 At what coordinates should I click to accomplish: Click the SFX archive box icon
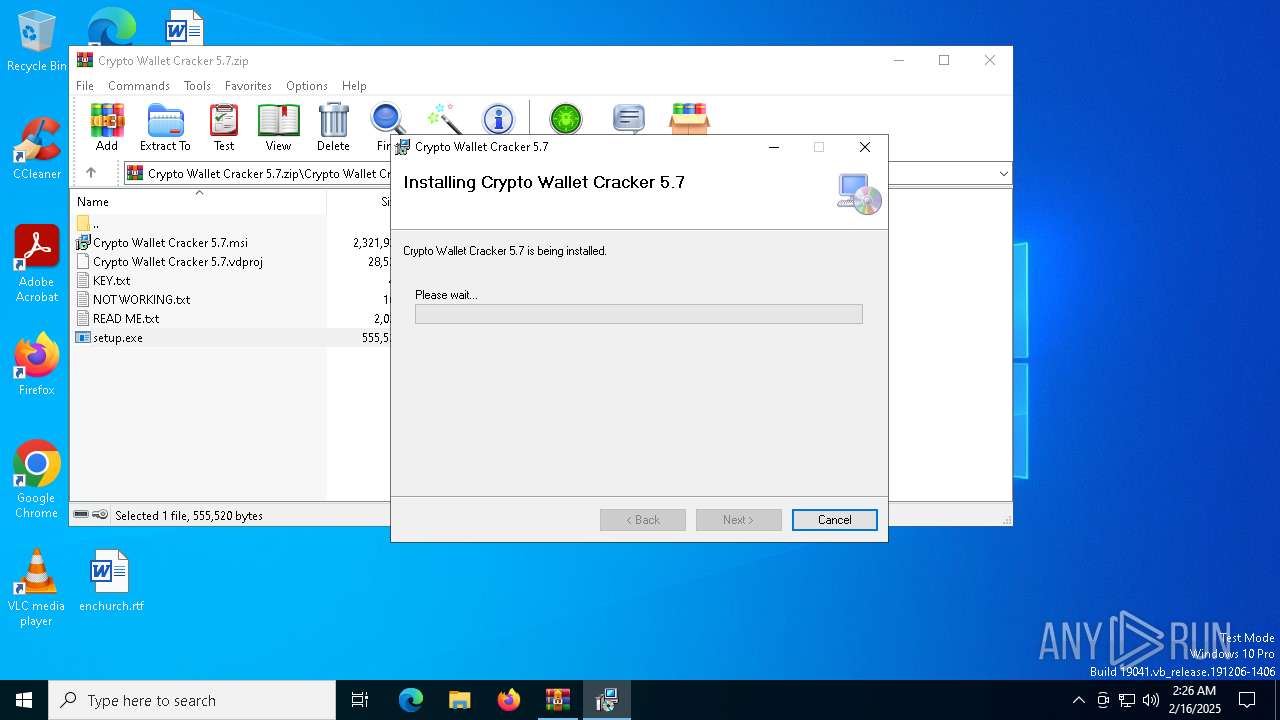689,118
